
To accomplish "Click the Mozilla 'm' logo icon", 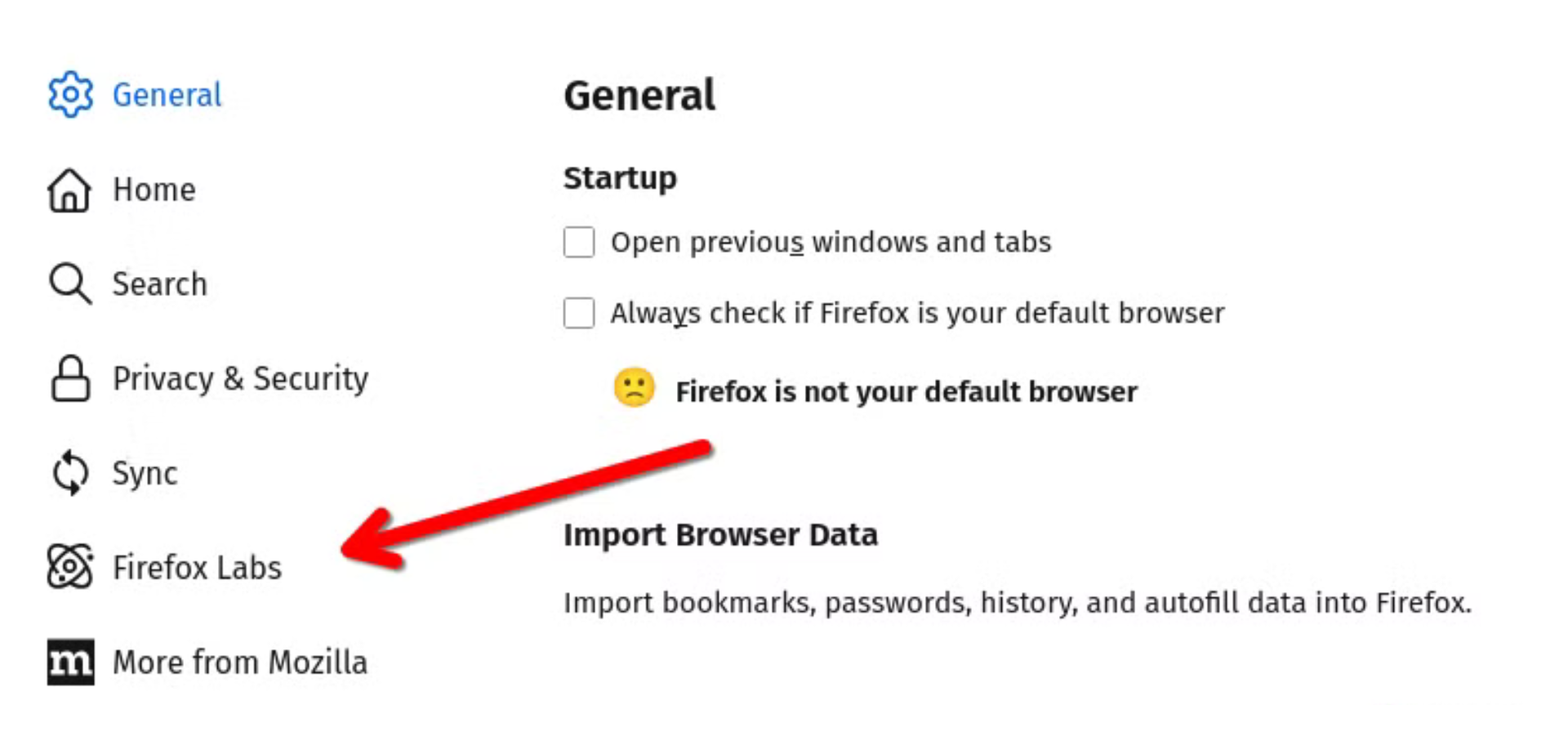I will [x=69, y=662].
